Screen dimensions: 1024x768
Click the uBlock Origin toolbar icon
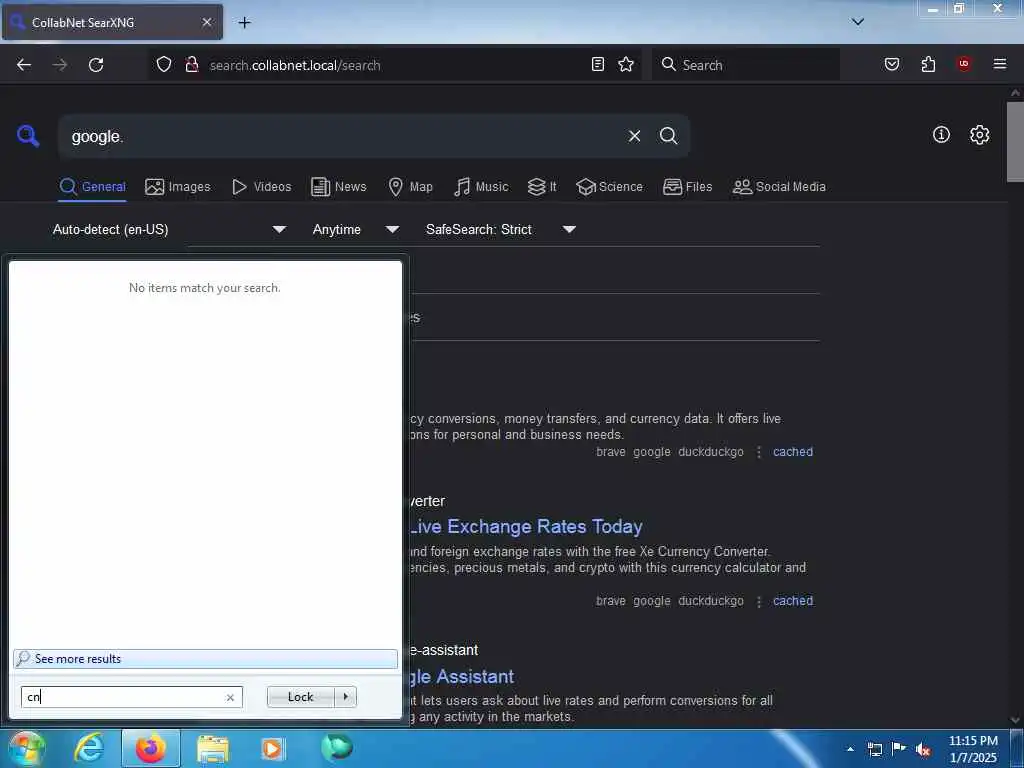963,63
